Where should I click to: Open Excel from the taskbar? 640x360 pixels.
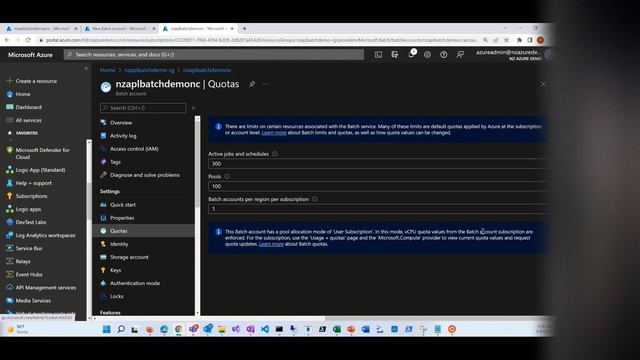point(337,329)
